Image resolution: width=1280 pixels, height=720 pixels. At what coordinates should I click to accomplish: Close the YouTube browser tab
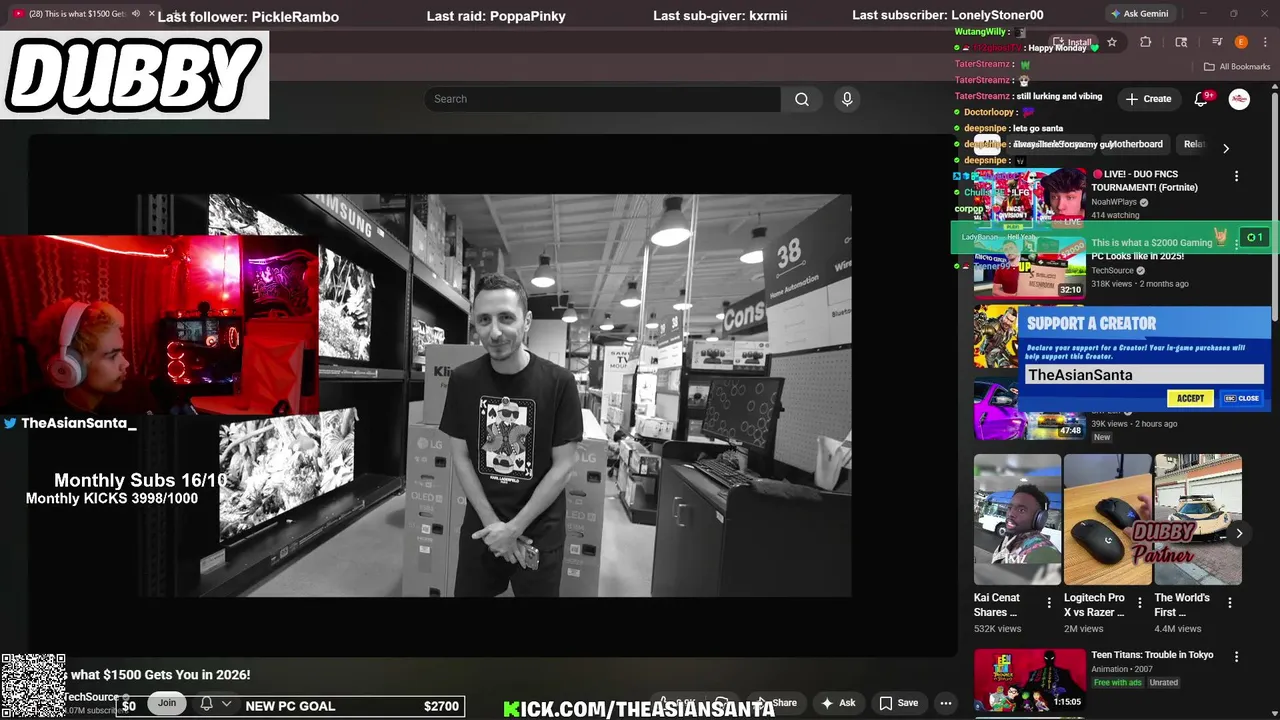click(x=152, y=14)
